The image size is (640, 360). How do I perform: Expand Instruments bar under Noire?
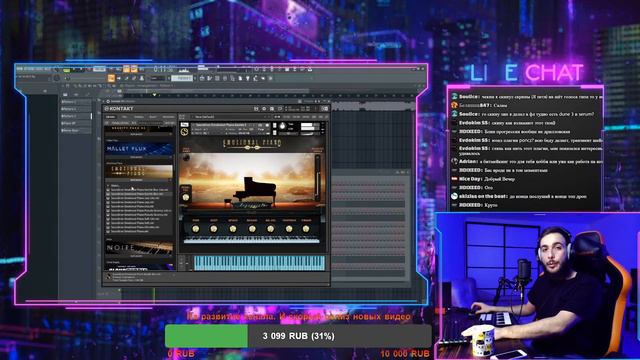[138, 256]
